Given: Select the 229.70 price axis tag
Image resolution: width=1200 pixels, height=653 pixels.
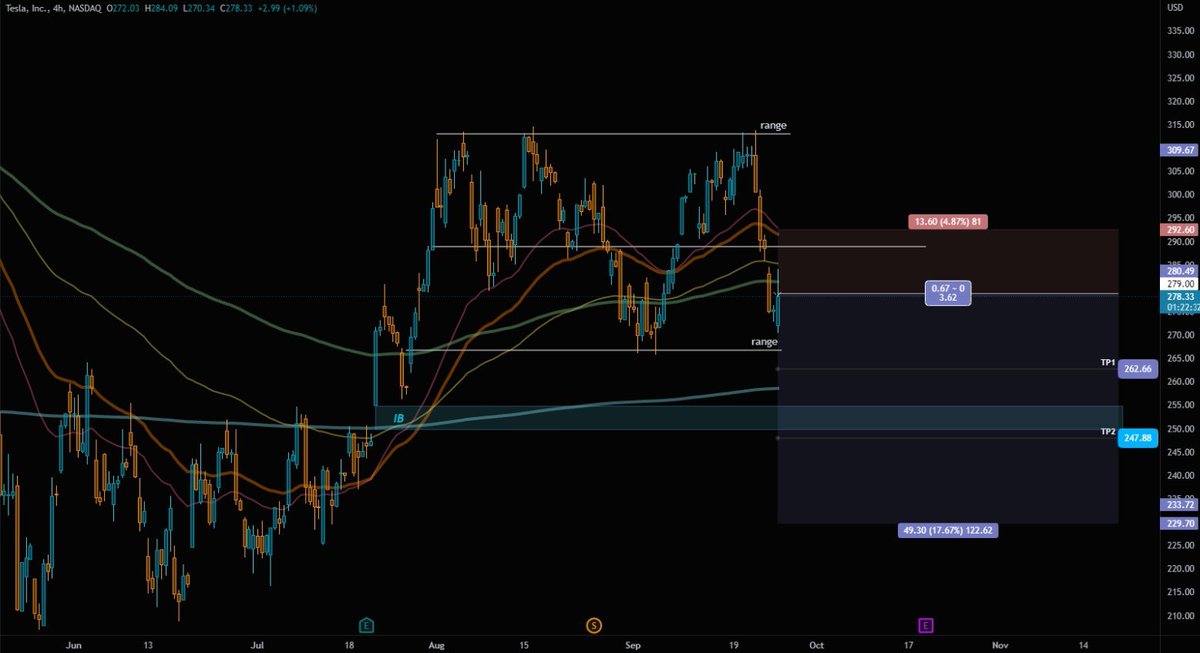Looking at the screenshot, I should click(x=1180, y=523).
